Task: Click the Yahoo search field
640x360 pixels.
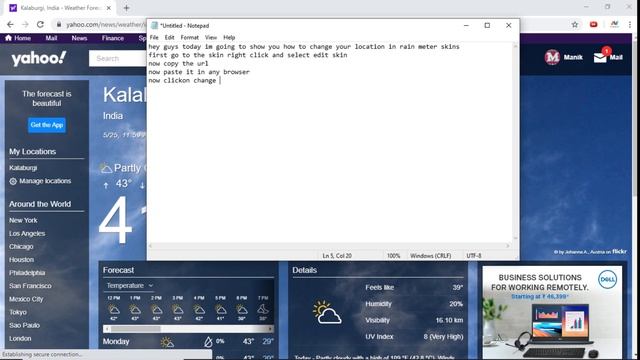Action: click(x=118, y=58)
